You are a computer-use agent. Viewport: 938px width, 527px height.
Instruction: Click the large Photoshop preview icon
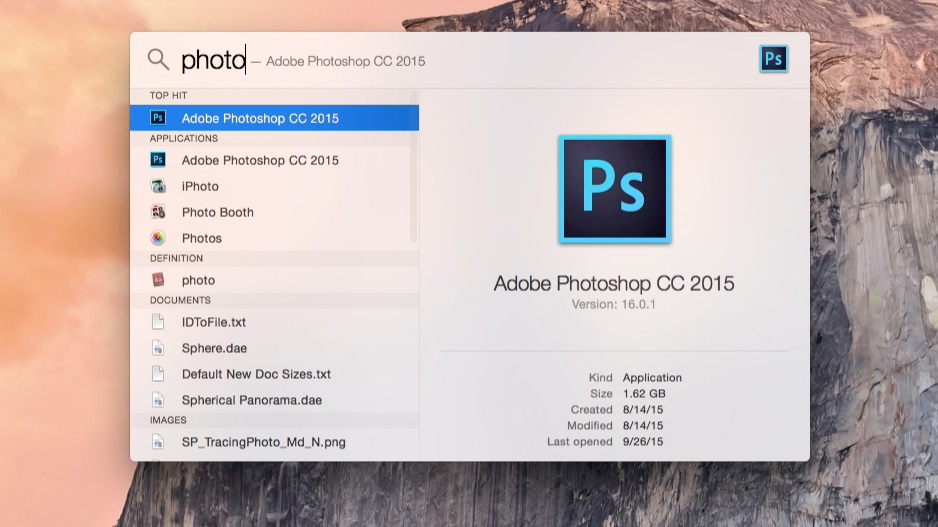coord(614,189)
